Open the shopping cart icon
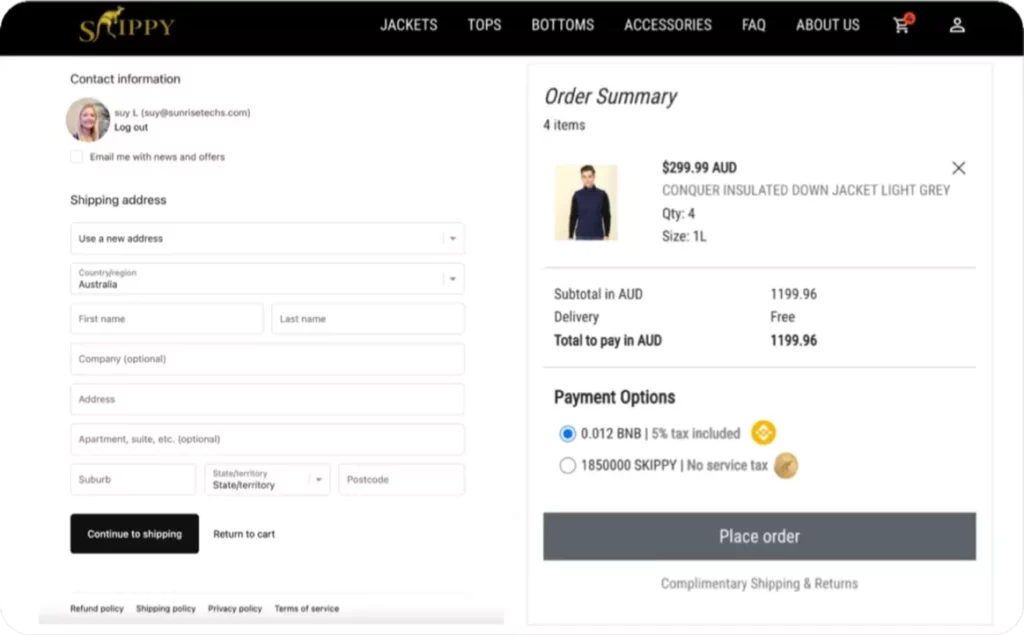Viewport: 1024px width, 635px height. (x=903, y=24)
